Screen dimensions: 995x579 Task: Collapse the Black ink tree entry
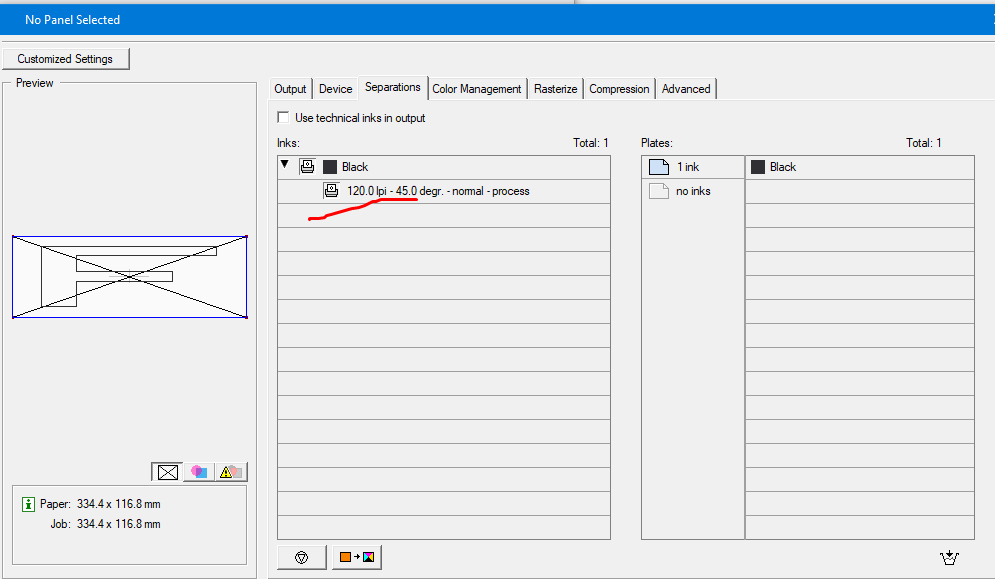pos(285,164)
